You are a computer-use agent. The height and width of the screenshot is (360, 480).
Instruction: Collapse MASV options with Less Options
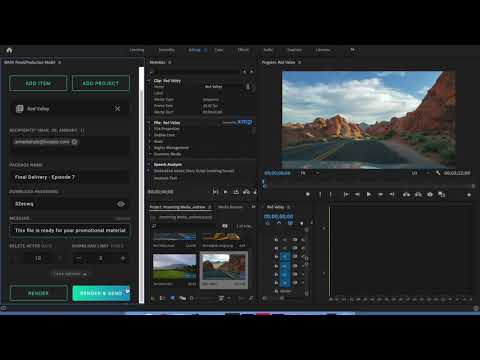[x=70, y=274]
